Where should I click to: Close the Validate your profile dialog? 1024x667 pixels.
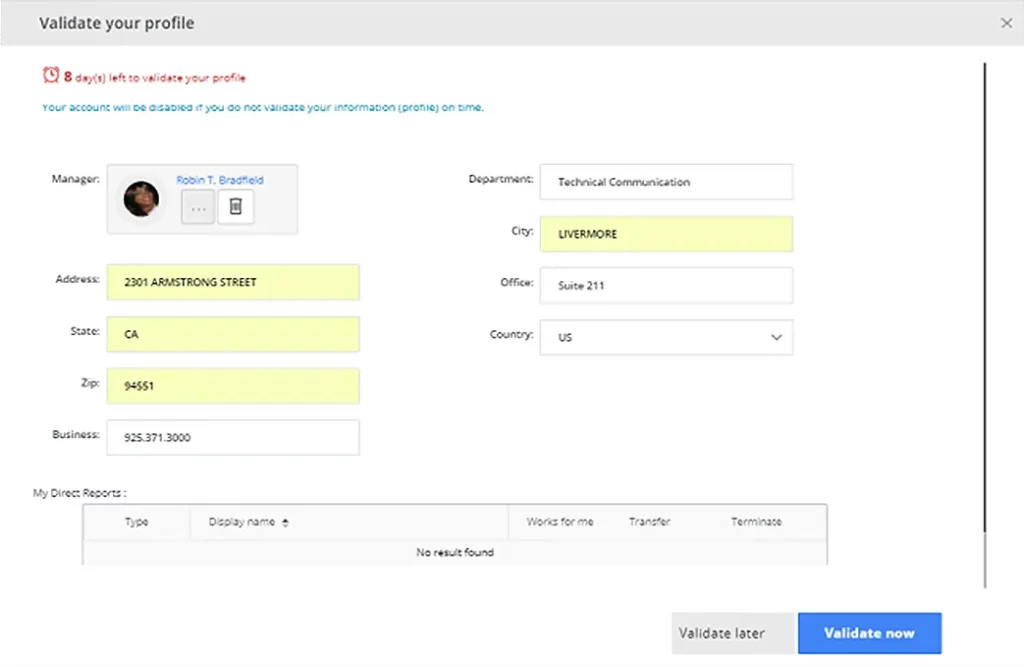pos(1006,23)
